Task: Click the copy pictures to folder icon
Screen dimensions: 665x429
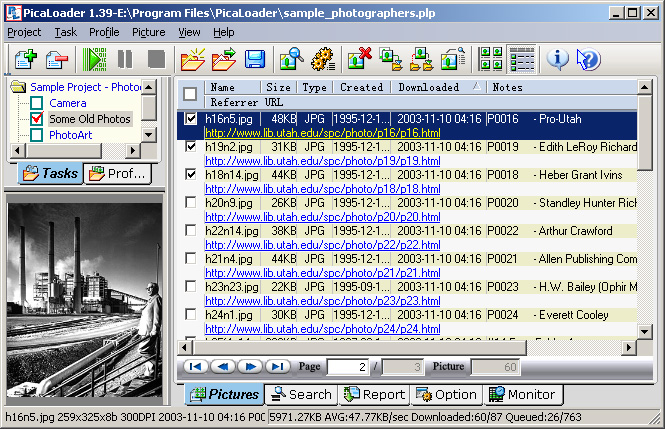Action: (x=391, y=59)
